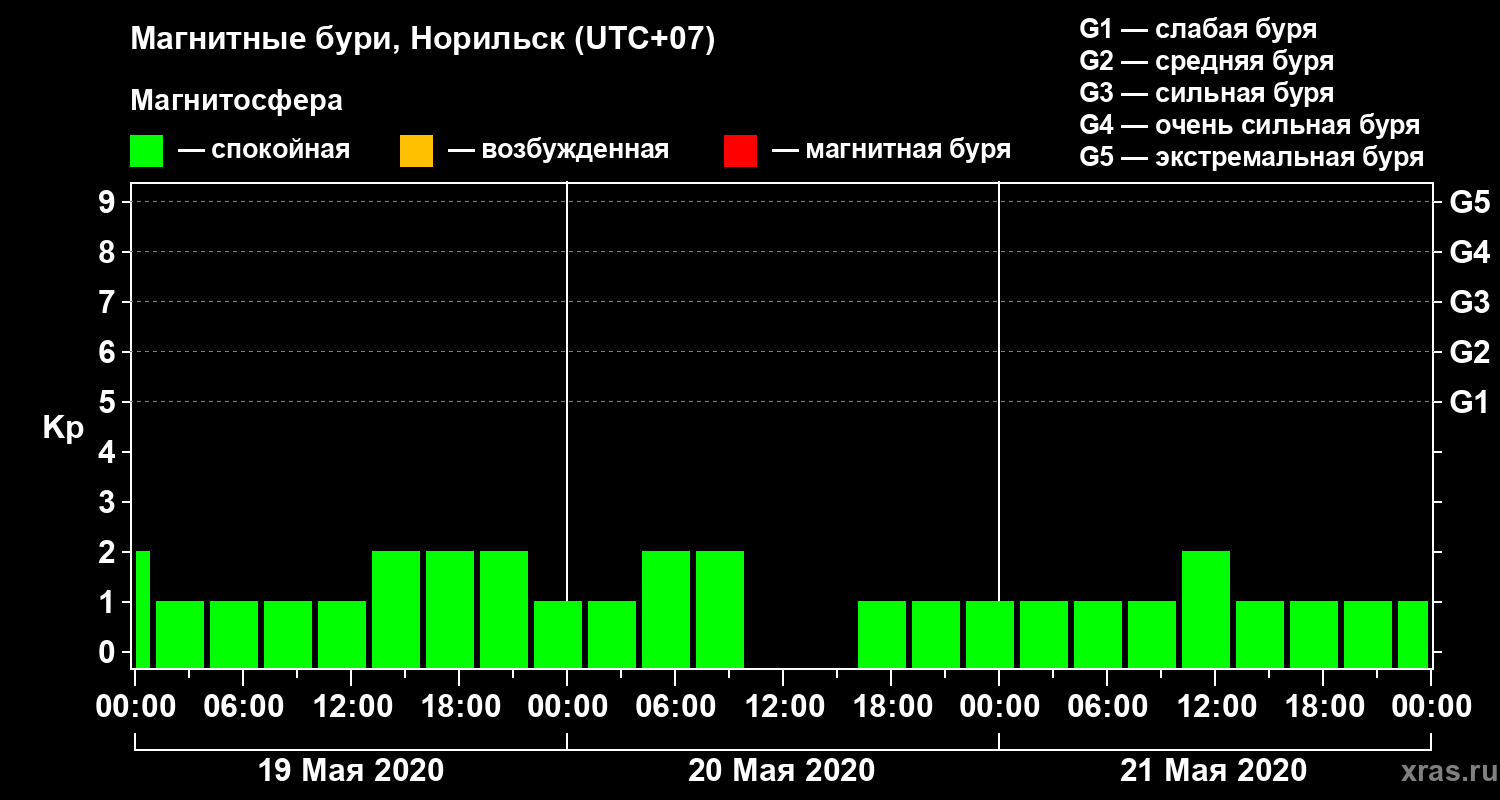
Task: Click the 'Kp' axis label
Action: point(63,428)
